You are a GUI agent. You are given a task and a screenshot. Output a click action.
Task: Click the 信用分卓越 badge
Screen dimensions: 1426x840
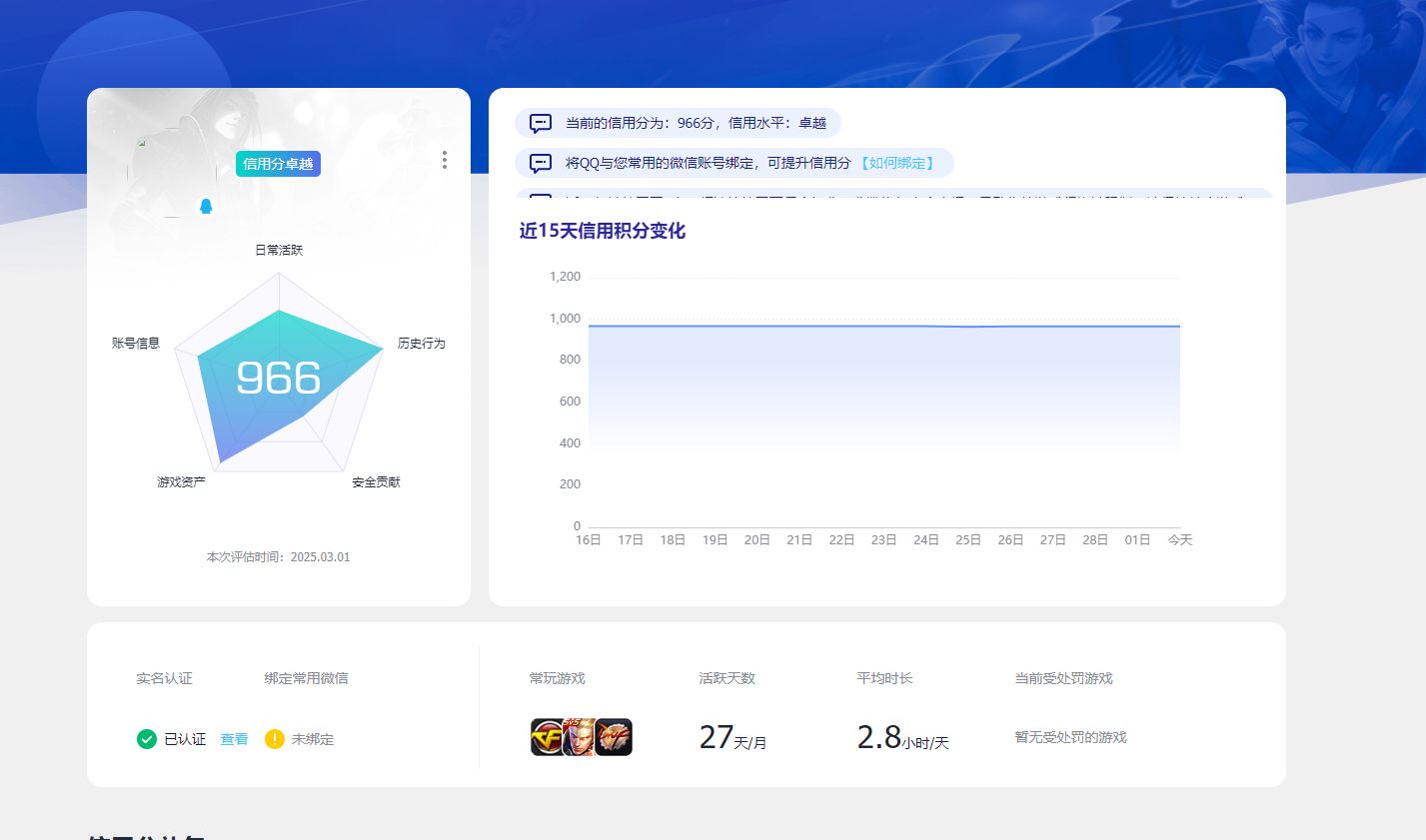pyautogui.click(x=278, y=164)
